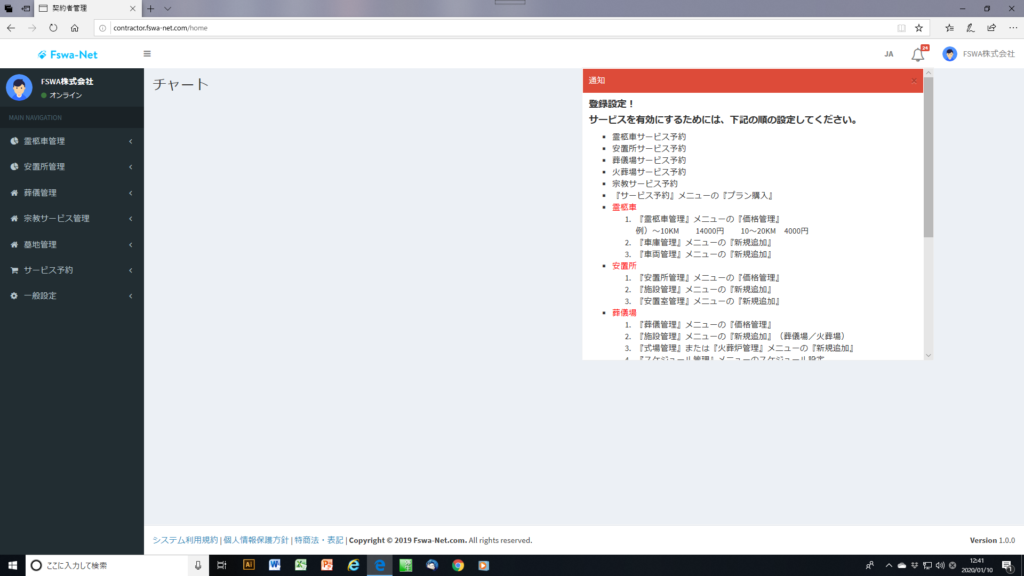Open Google Chrome from the taskbar
The height and width of the screenshot is (576, 1024).
click(458, 565)
